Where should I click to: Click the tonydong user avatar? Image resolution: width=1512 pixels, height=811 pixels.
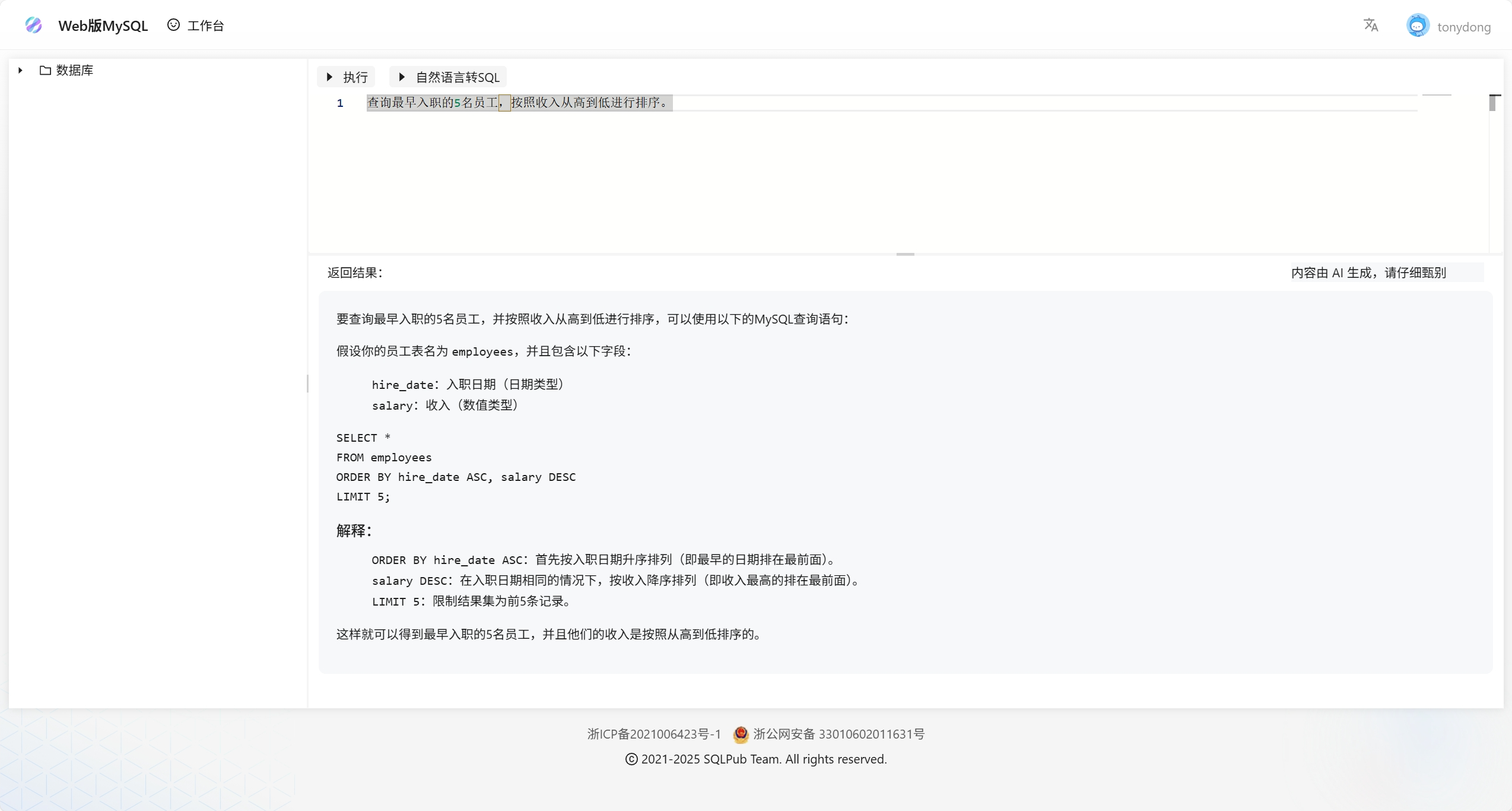(1418, 26)
